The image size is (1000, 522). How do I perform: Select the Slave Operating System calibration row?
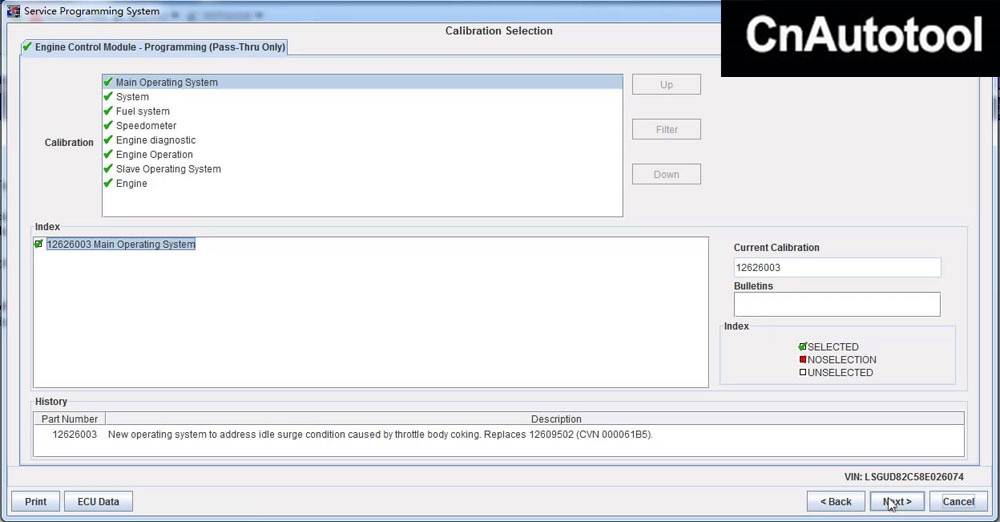point(362,169)
